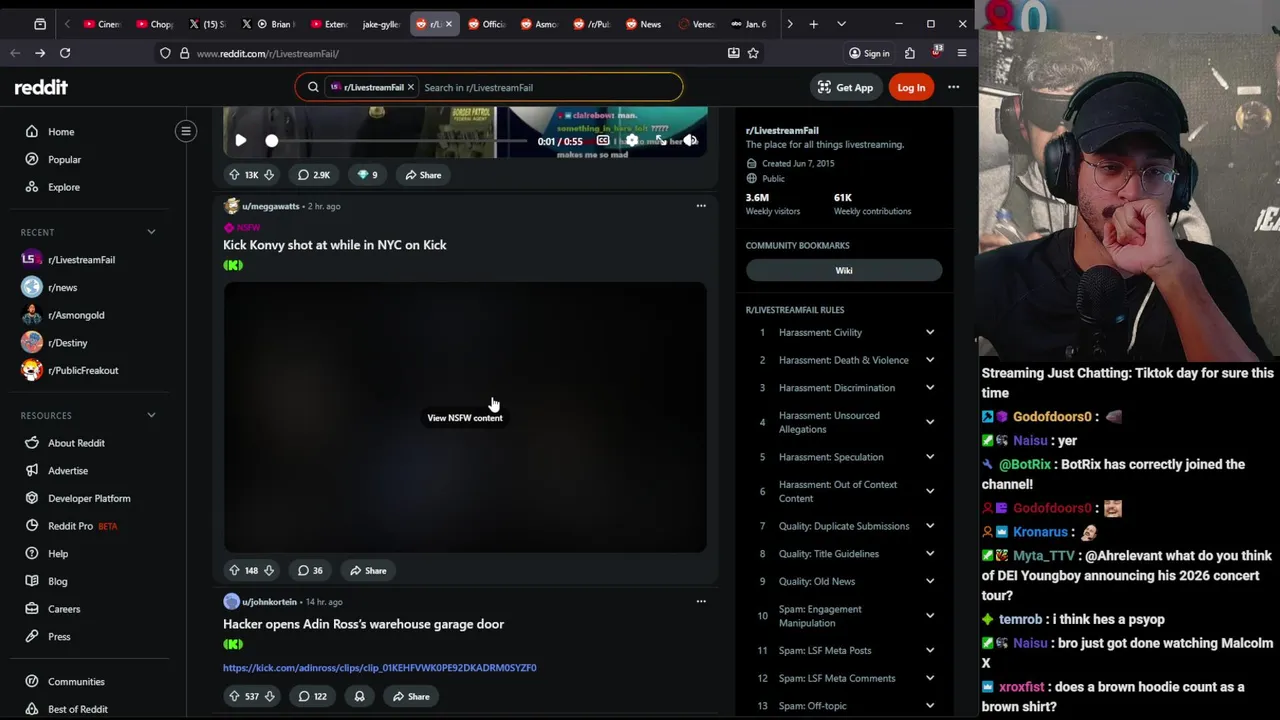The height and width of the screenshot is (720, 1280).
Task: Reveal the NSFW content in Konvy post
Action: [465, 418]
